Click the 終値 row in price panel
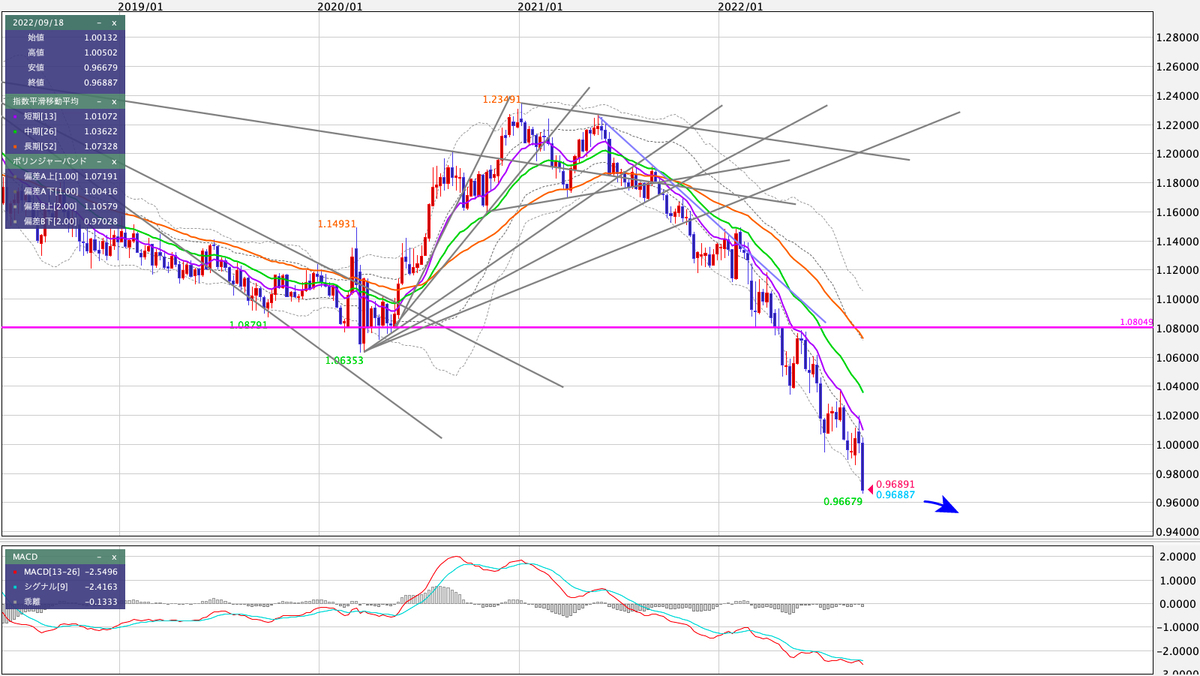Viewport: 1200px width, 676px height. pos(63,82)
